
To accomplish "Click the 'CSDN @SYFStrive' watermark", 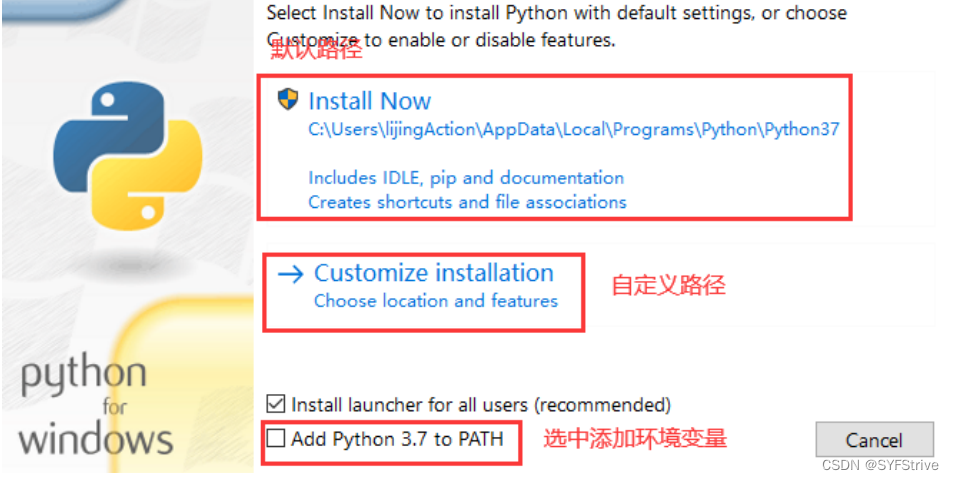I will point(880,465).
